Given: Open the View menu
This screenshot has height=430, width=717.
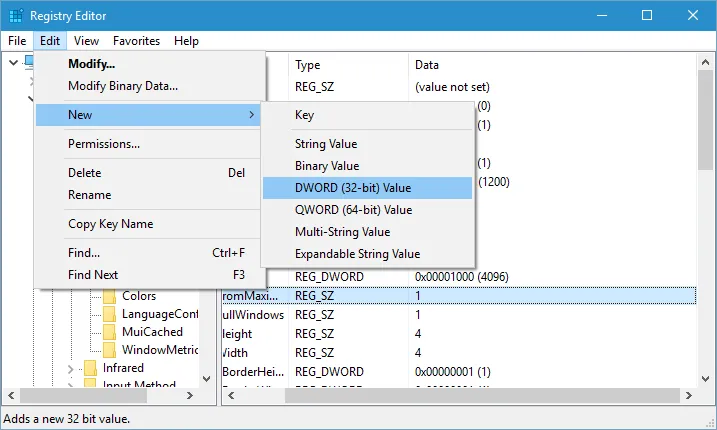Looking at the screenshot, I should [86, 41].
